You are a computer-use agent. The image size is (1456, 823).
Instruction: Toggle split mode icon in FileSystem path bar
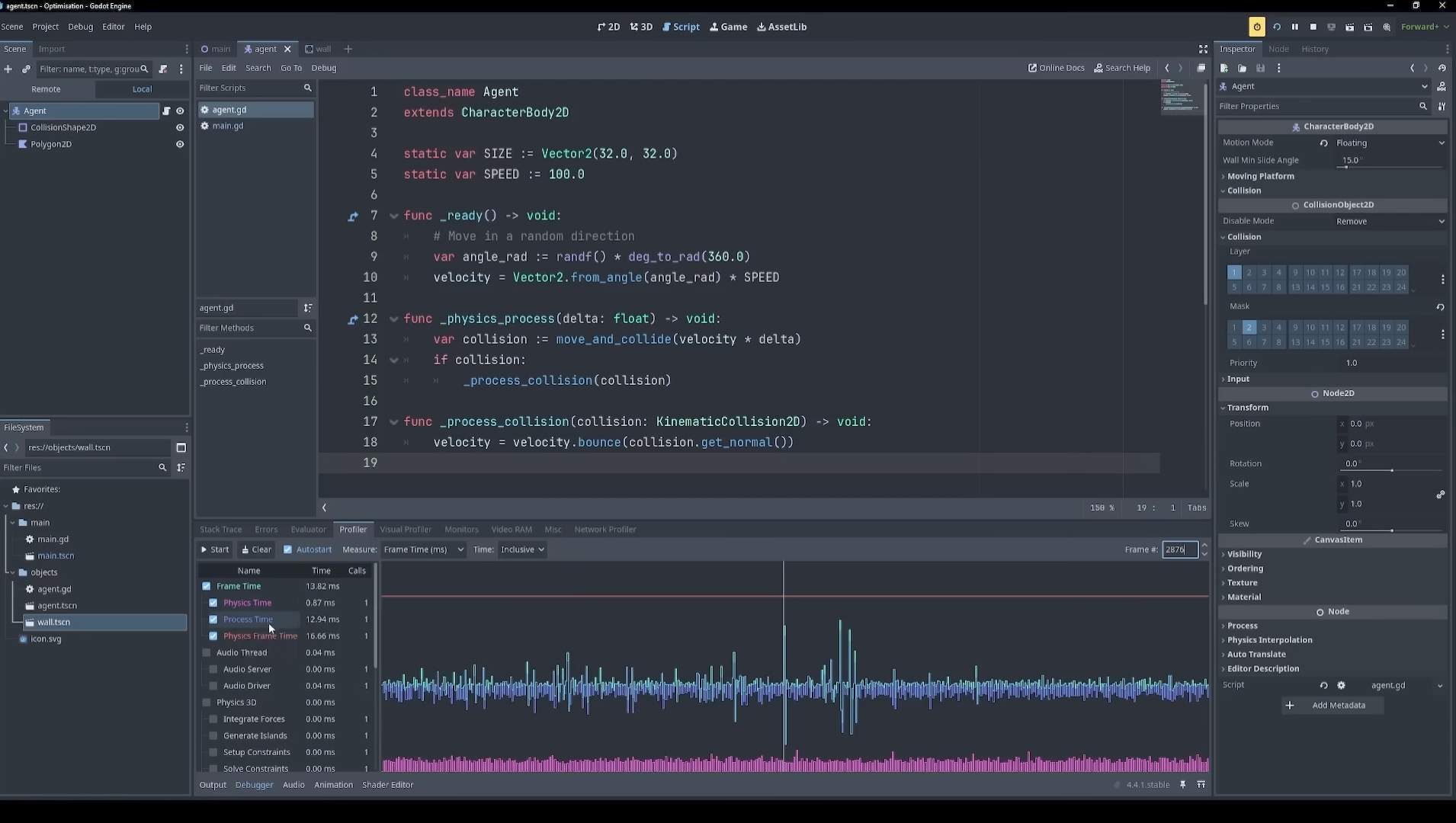[x=181, y=447]
